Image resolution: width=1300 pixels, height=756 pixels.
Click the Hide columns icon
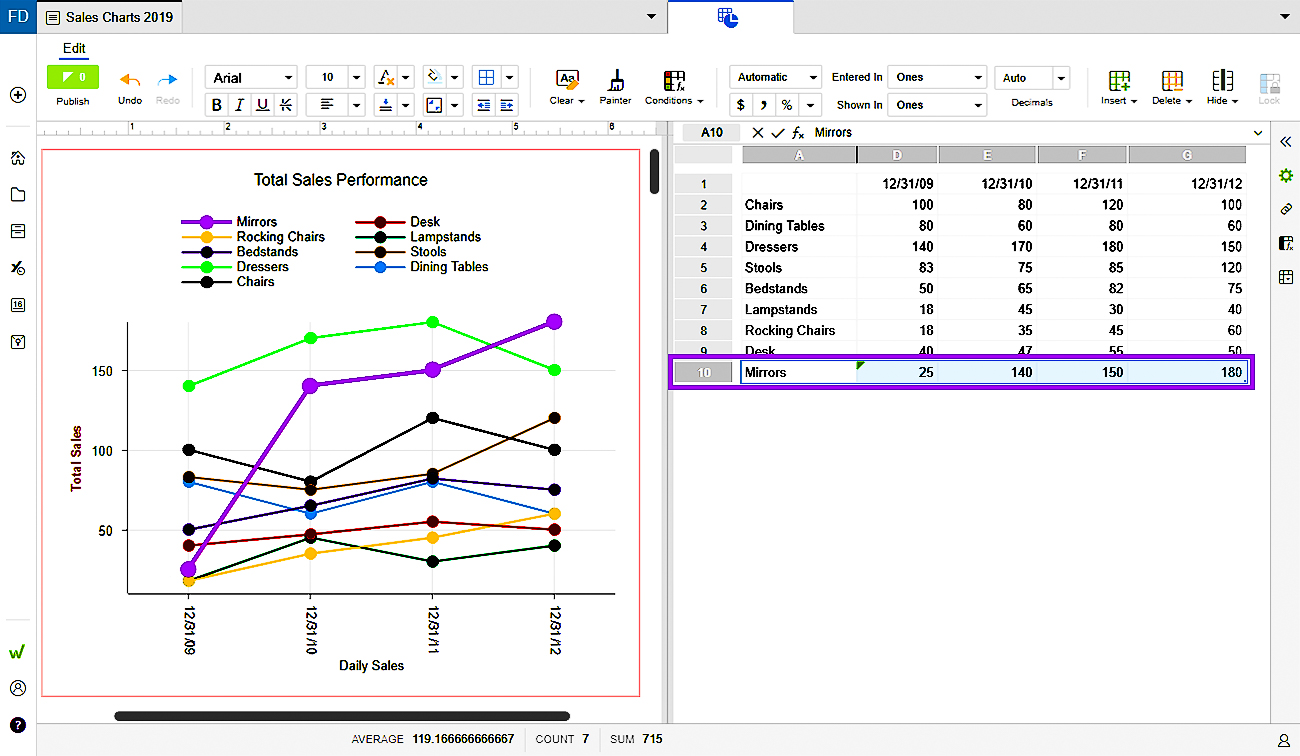[x=1222, y=81]
